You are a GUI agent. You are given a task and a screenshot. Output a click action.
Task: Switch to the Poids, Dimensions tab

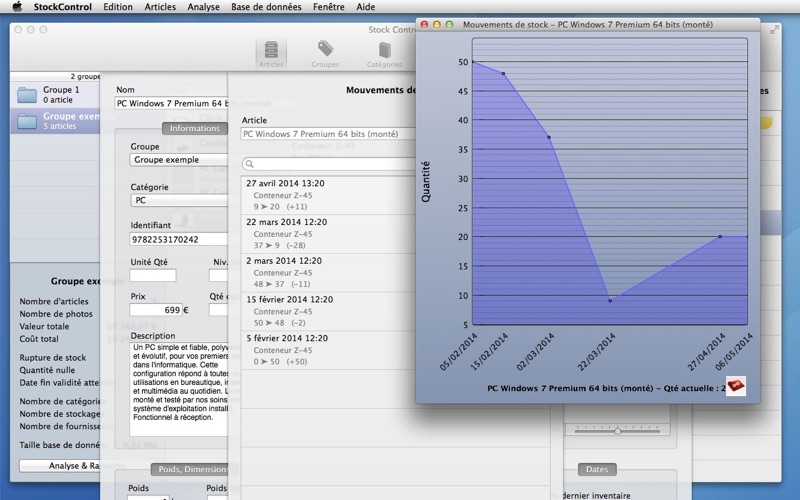[190, 469]
